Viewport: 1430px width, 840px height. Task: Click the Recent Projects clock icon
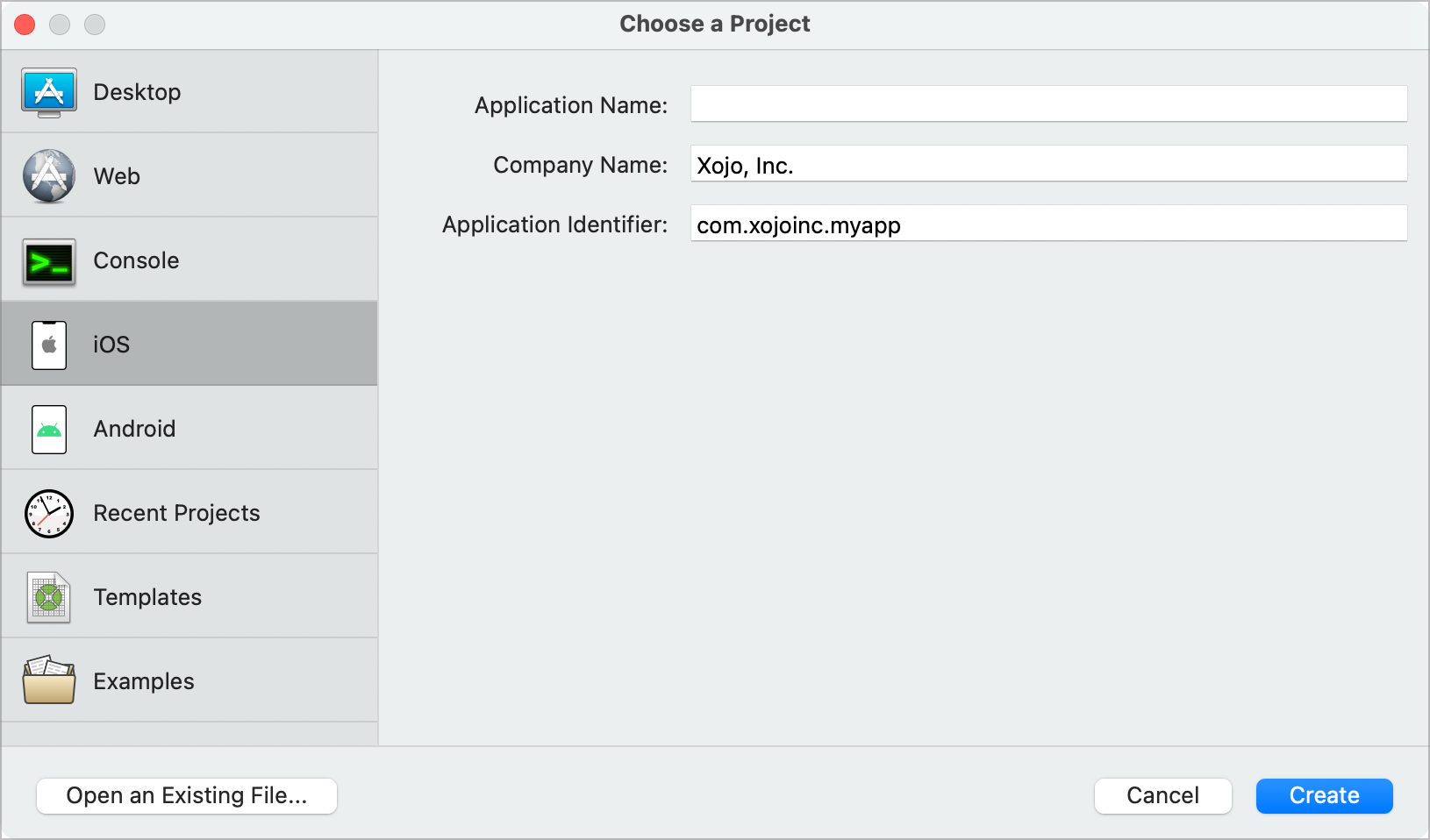tap(49, 514)
